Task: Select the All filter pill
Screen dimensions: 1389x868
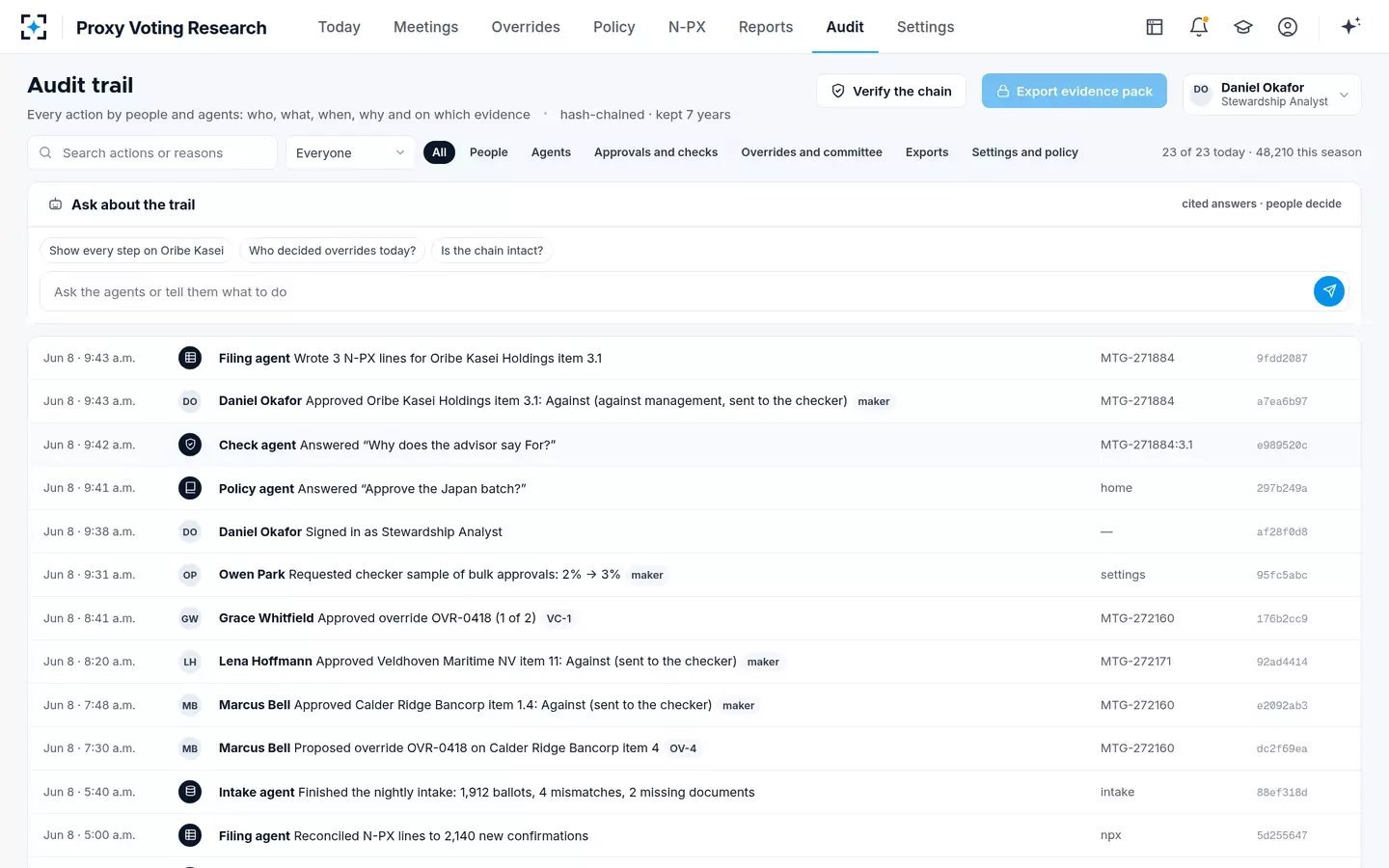Action: click(439, 152)
